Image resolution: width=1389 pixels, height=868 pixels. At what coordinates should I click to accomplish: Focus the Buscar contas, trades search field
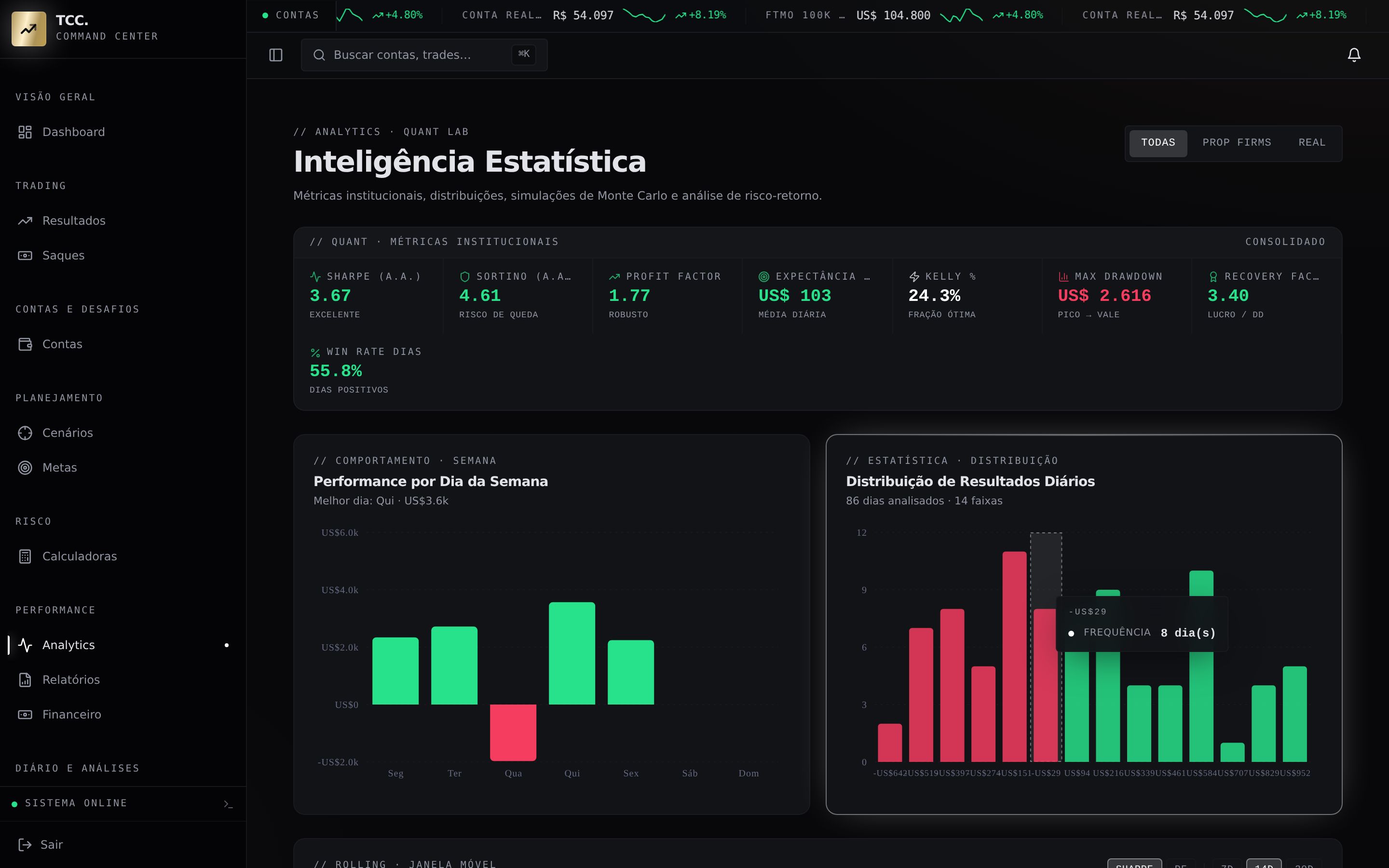tap(423, 55)
